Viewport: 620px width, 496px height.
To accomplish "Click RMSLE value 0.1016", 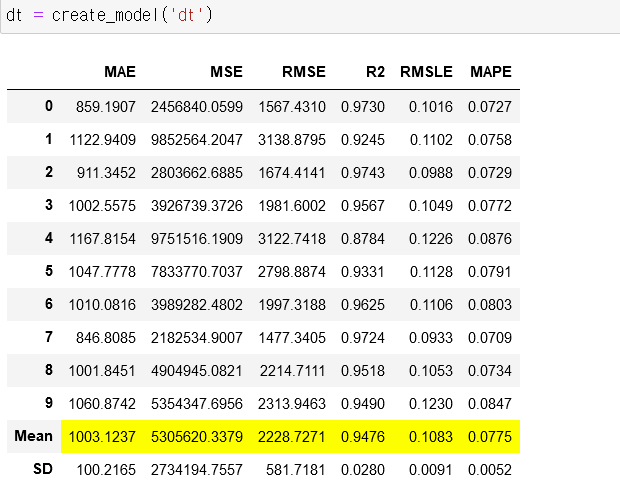I will coord(431,107).
